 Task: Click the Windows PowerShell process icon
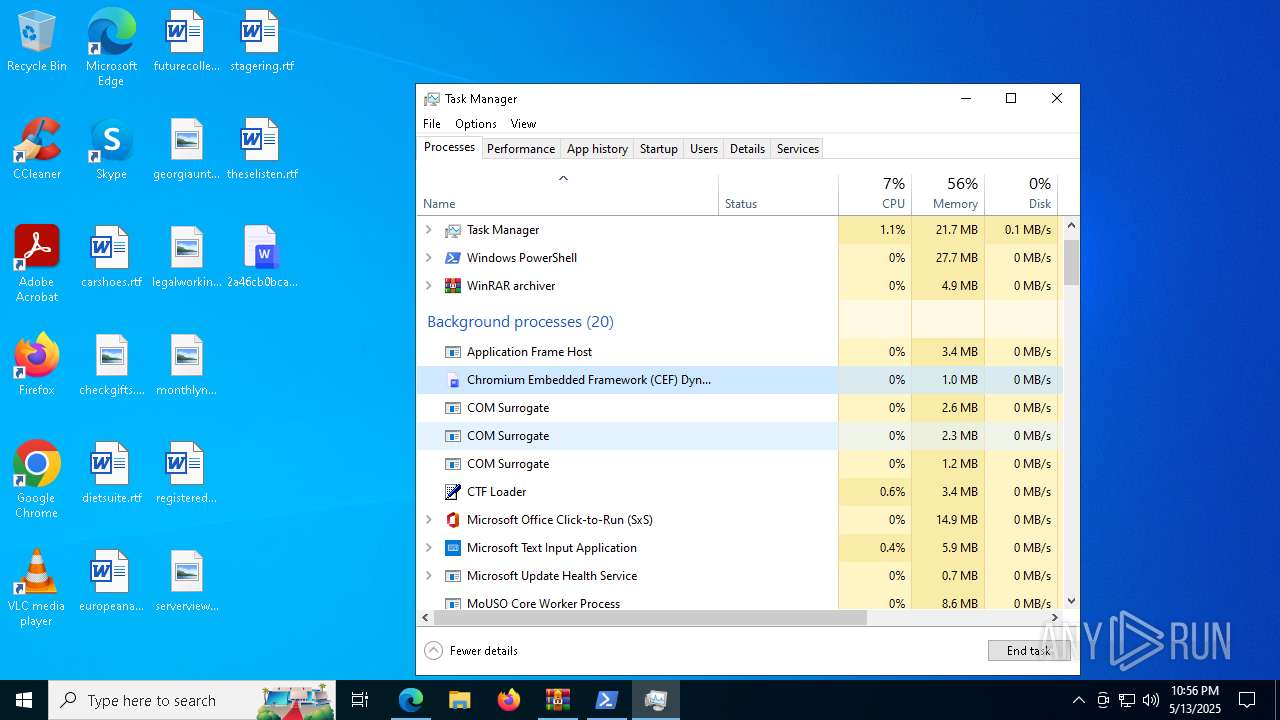pos(453,258)
